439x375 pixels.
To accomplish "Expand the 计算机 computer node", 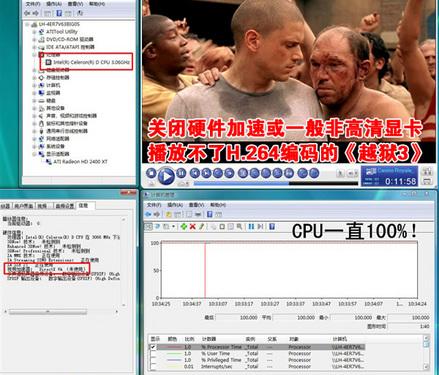I will 34,85.
